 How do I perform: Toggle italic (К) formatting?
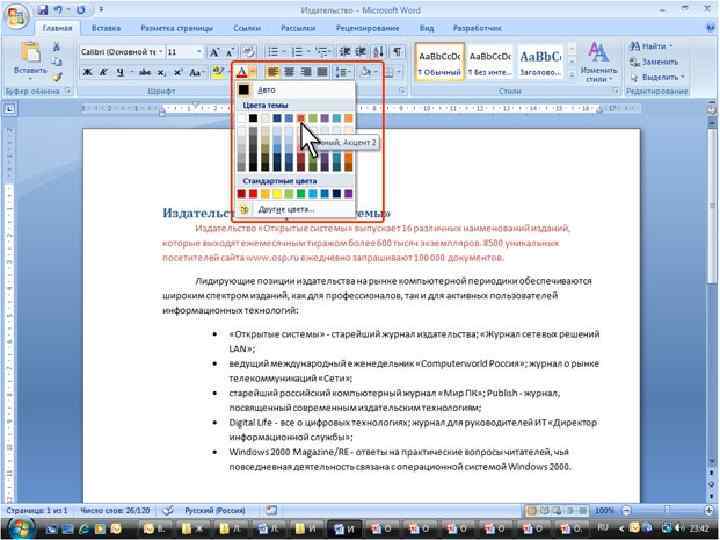click(104, 72)
